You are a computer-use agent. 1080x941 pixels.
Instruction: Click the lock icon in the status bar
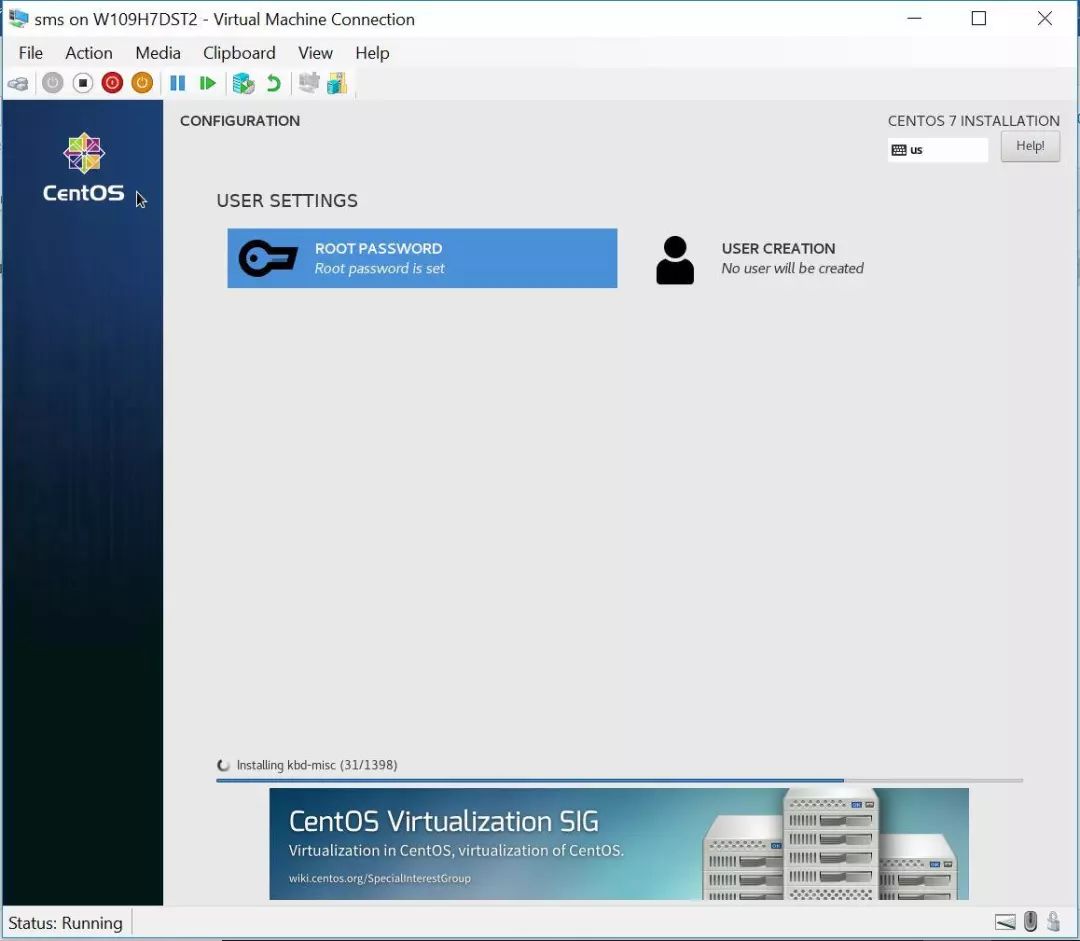point(1053,921)
